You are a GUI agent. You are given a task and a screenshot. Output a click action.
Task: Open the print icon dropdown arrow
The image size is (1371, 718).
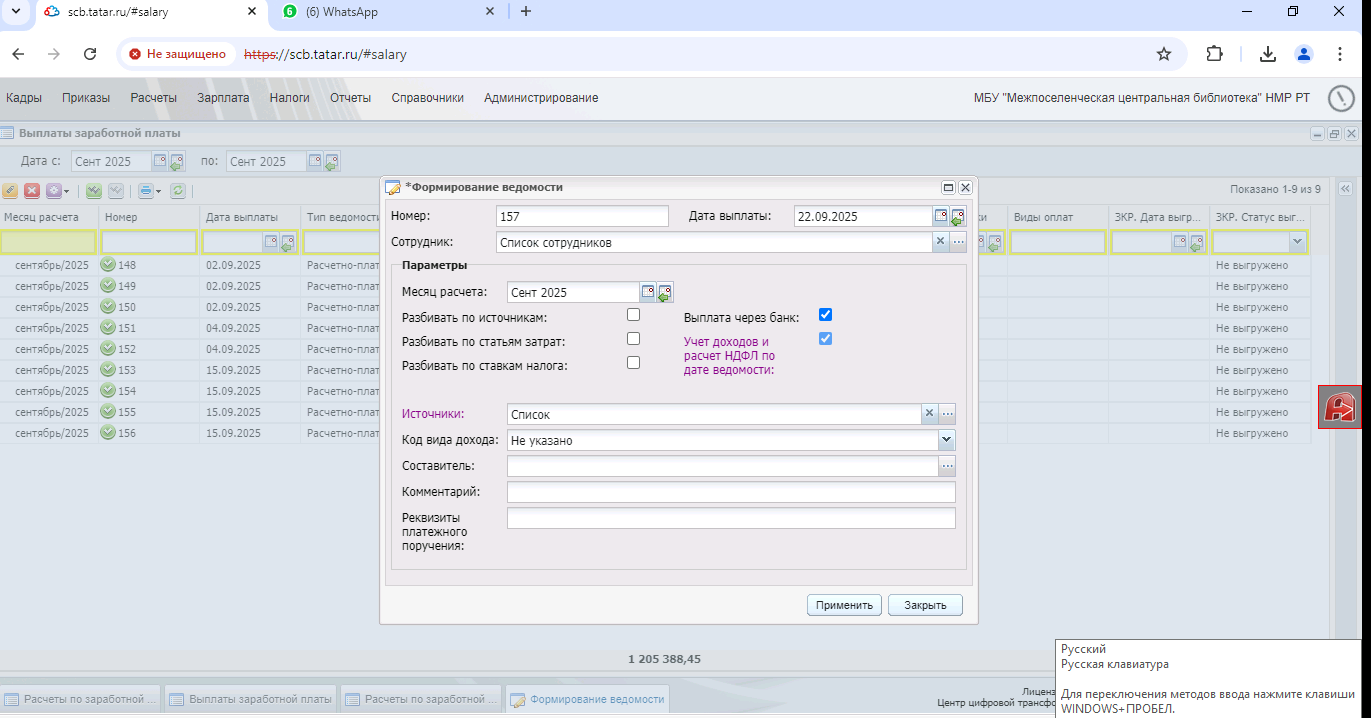coord(158,191)
